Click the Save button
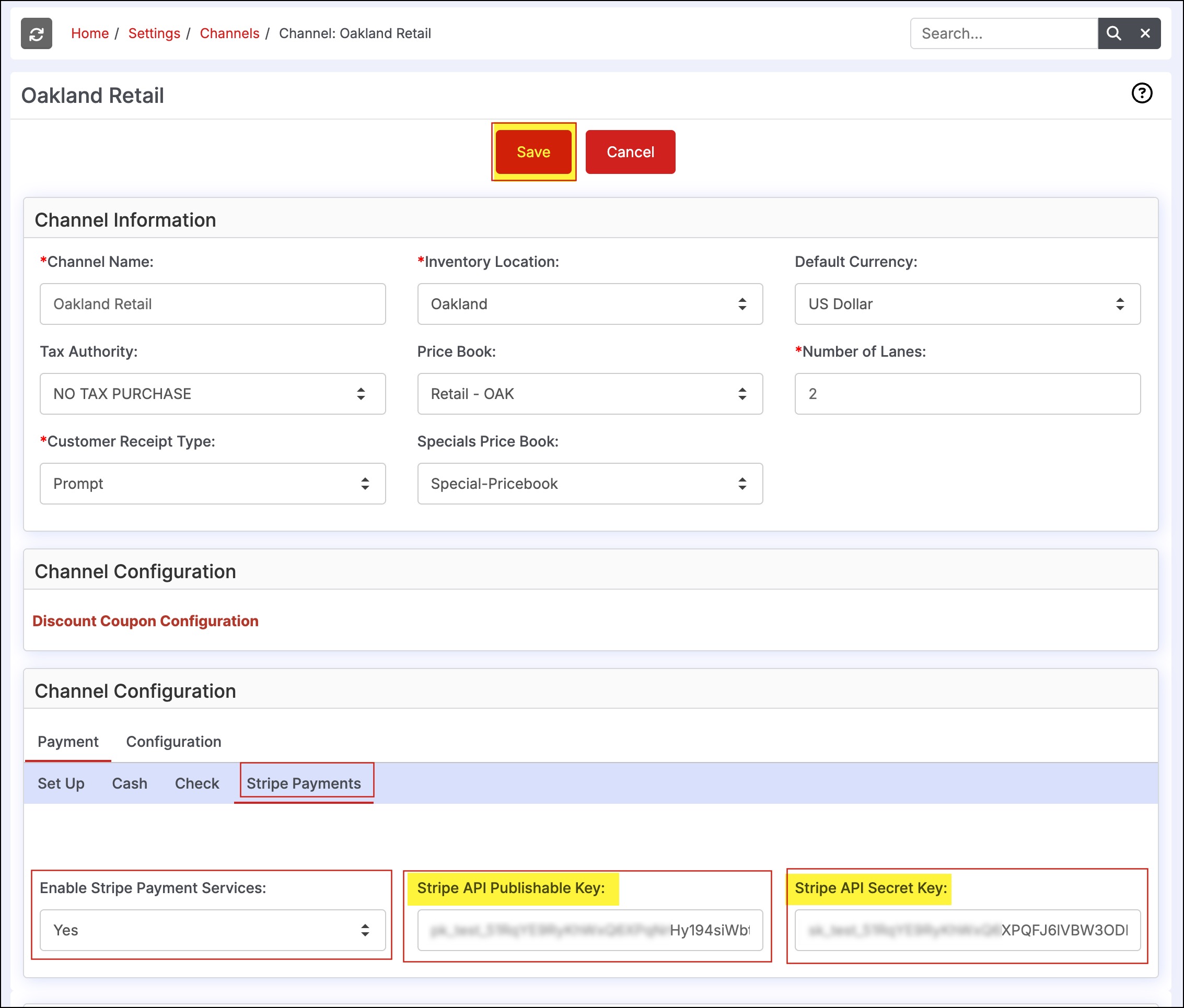Viewport: 1184px width, 1008px height. click(533, 152)
